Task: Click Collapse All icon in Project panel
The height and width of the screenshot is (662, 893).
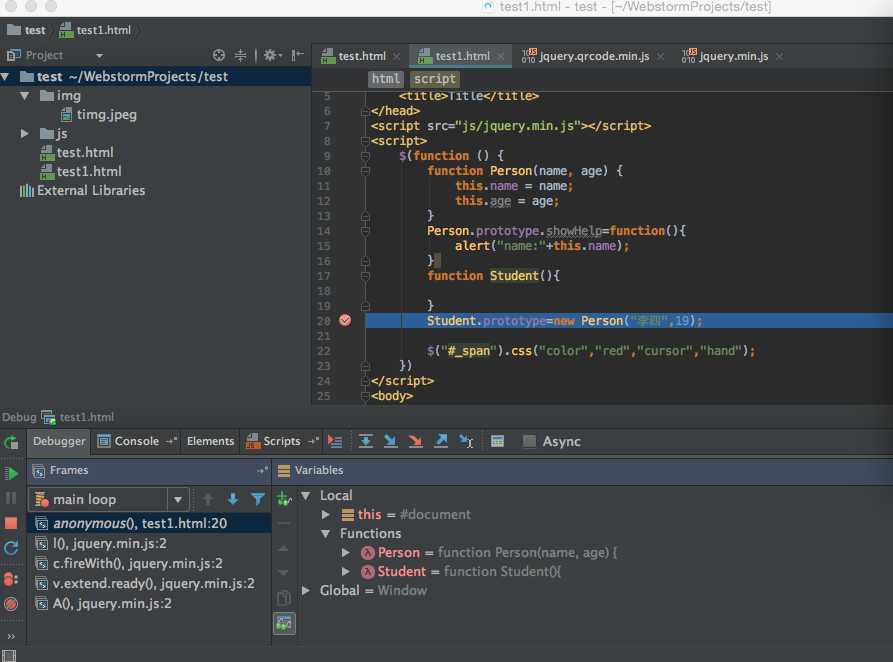Action: click(241, 55)
